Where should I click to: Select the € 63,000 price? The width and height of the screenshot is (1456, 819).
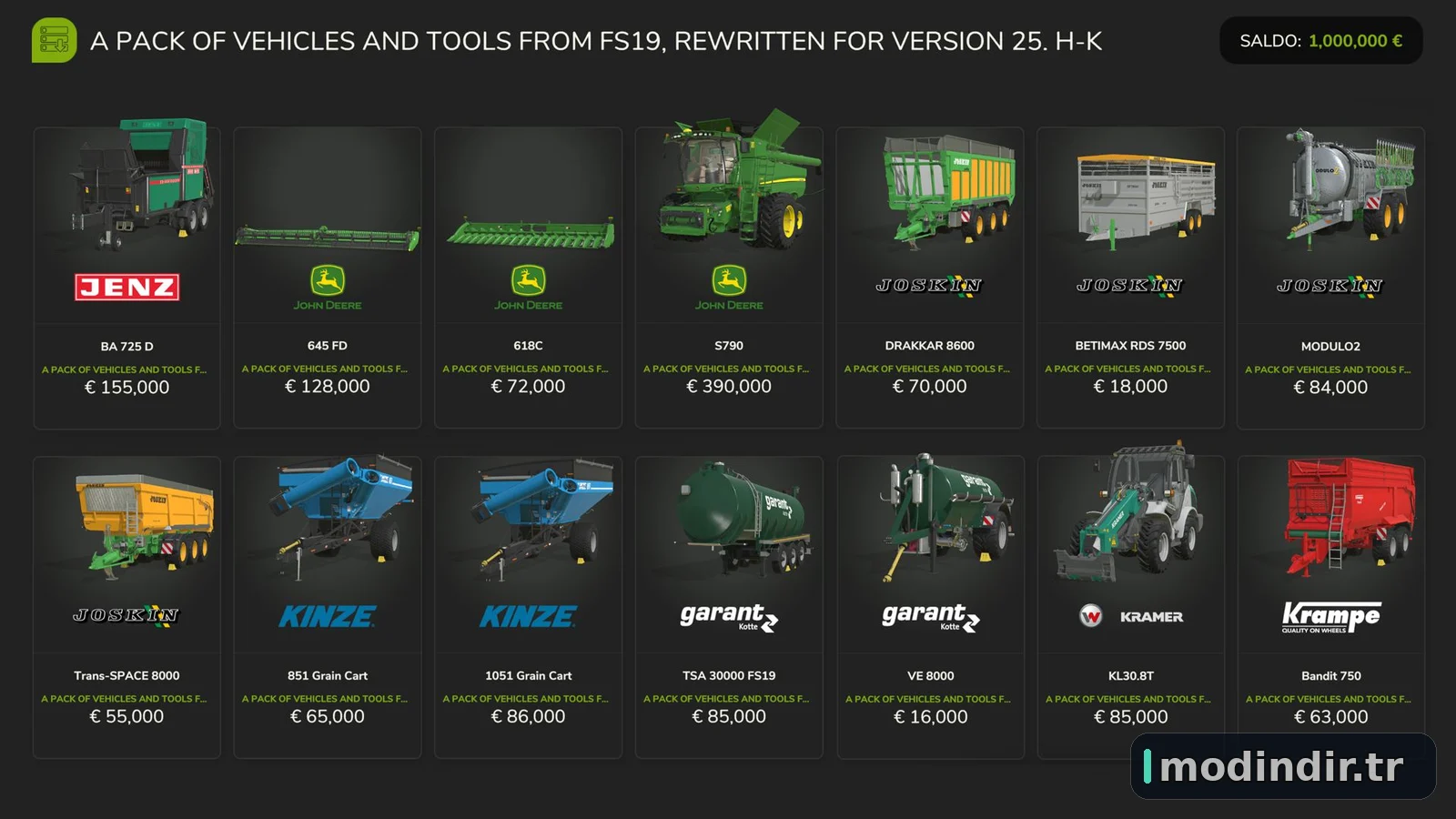1331,717
